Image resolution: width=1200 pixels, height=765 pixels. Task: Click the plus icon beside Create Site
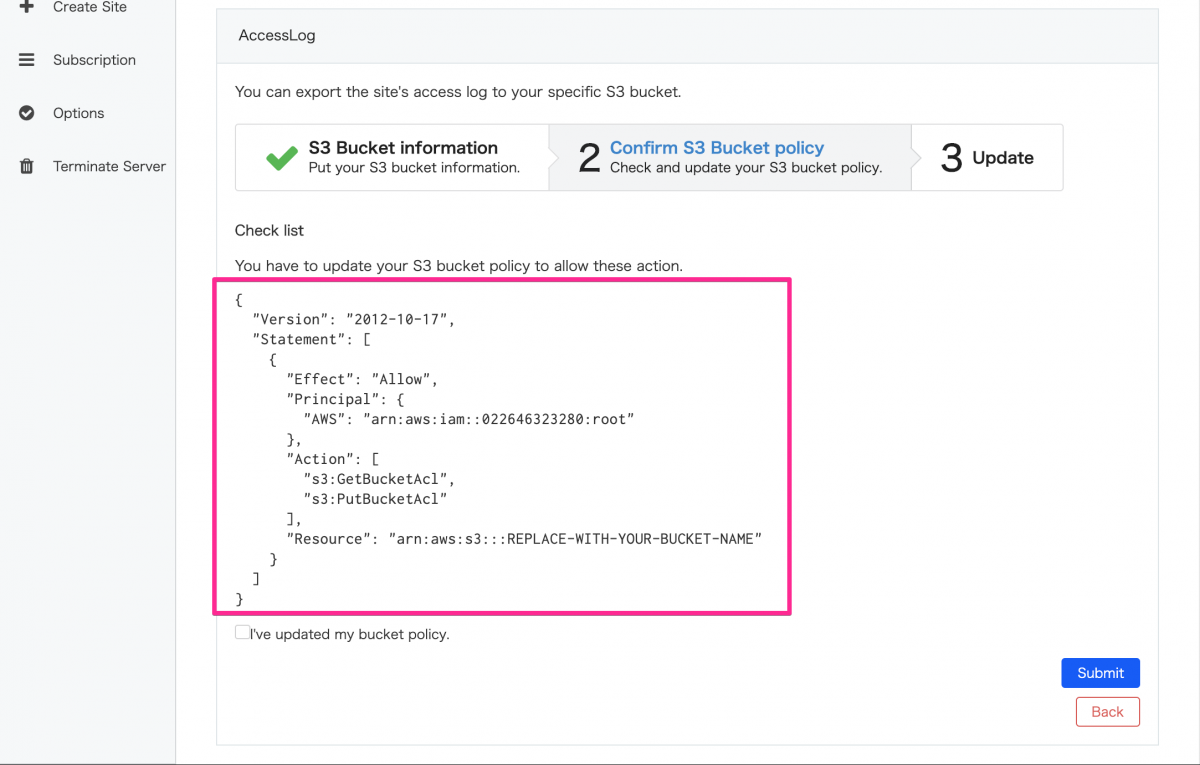(x=27, y=6)
